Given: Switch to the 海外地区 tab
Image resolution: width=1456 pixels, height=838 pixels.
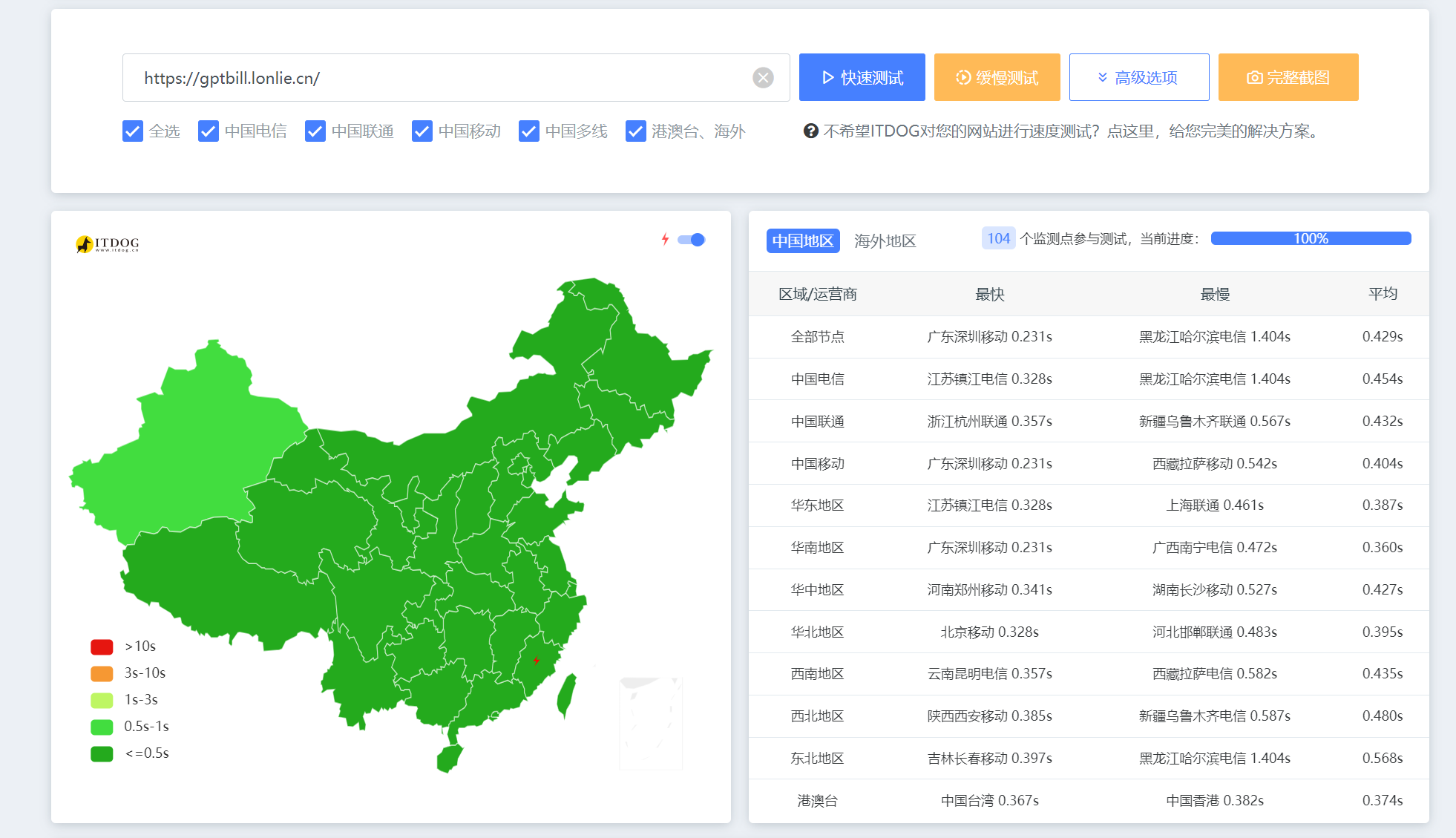Looking at the screenshot, I should coord(885,240).
